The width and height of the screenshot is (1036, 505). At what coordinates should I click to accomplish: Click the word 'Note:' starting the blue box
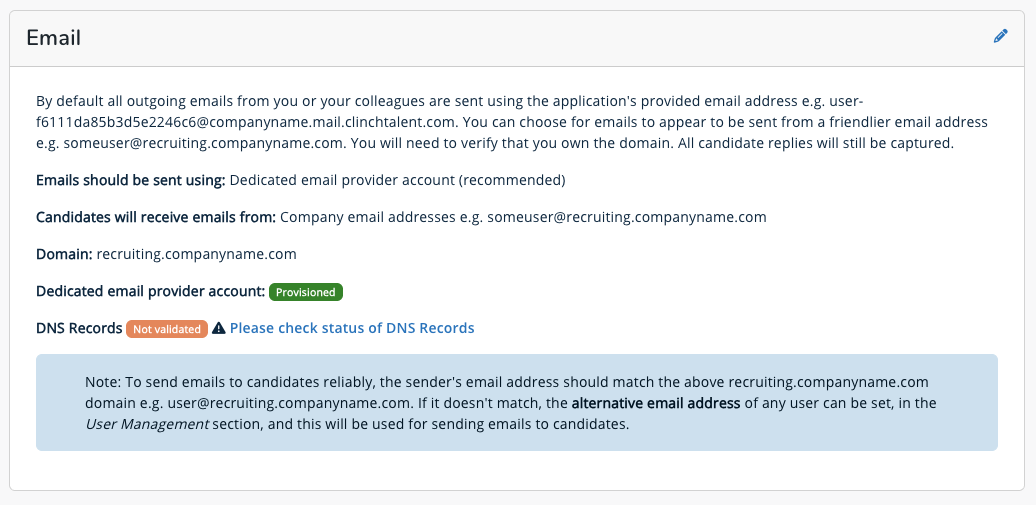tap(103, 382)
